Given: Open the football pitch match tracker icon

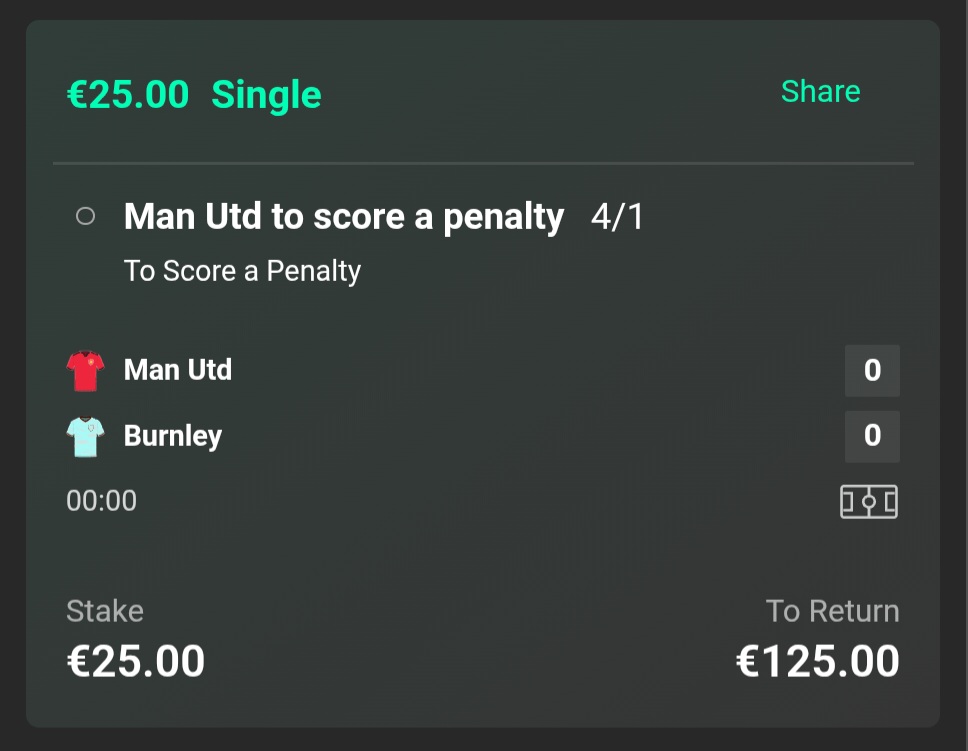Looking at the screenshot, I should (869, 501).
